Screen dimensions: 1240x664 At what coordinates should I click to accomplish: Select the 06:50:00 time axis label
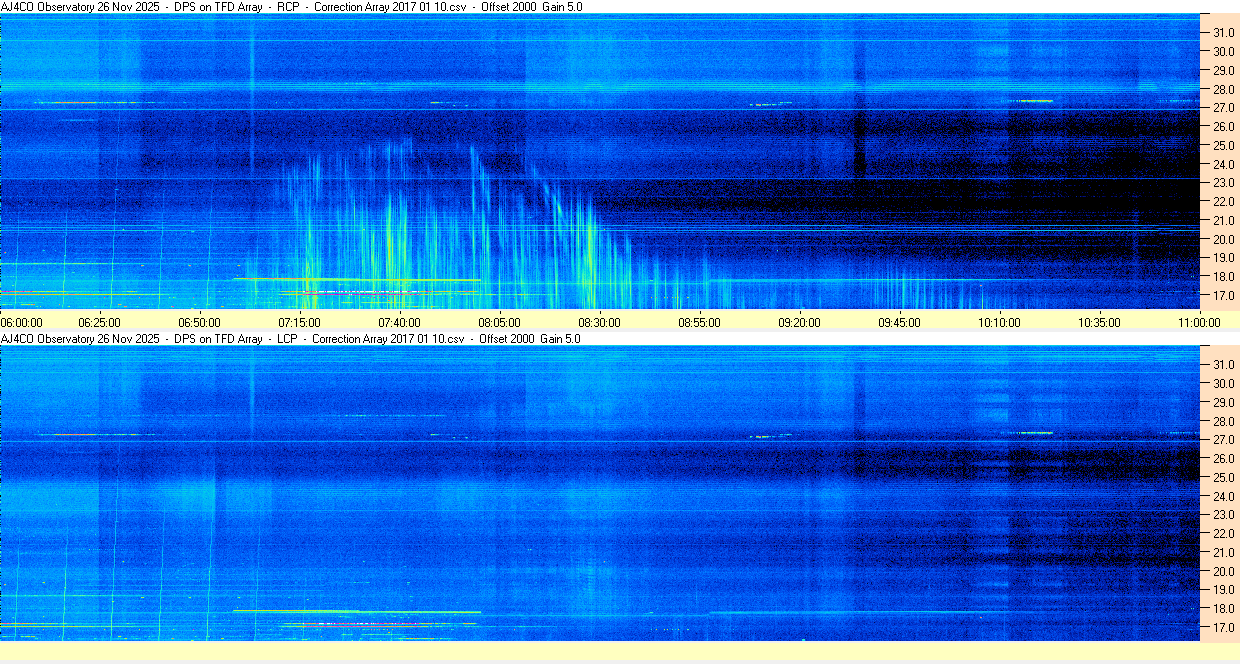point(199,322)
